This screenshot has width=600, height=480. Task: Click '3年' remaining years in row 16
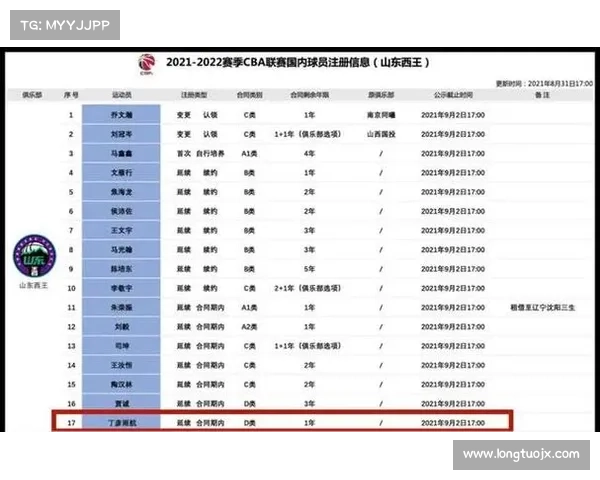(309, 403)
